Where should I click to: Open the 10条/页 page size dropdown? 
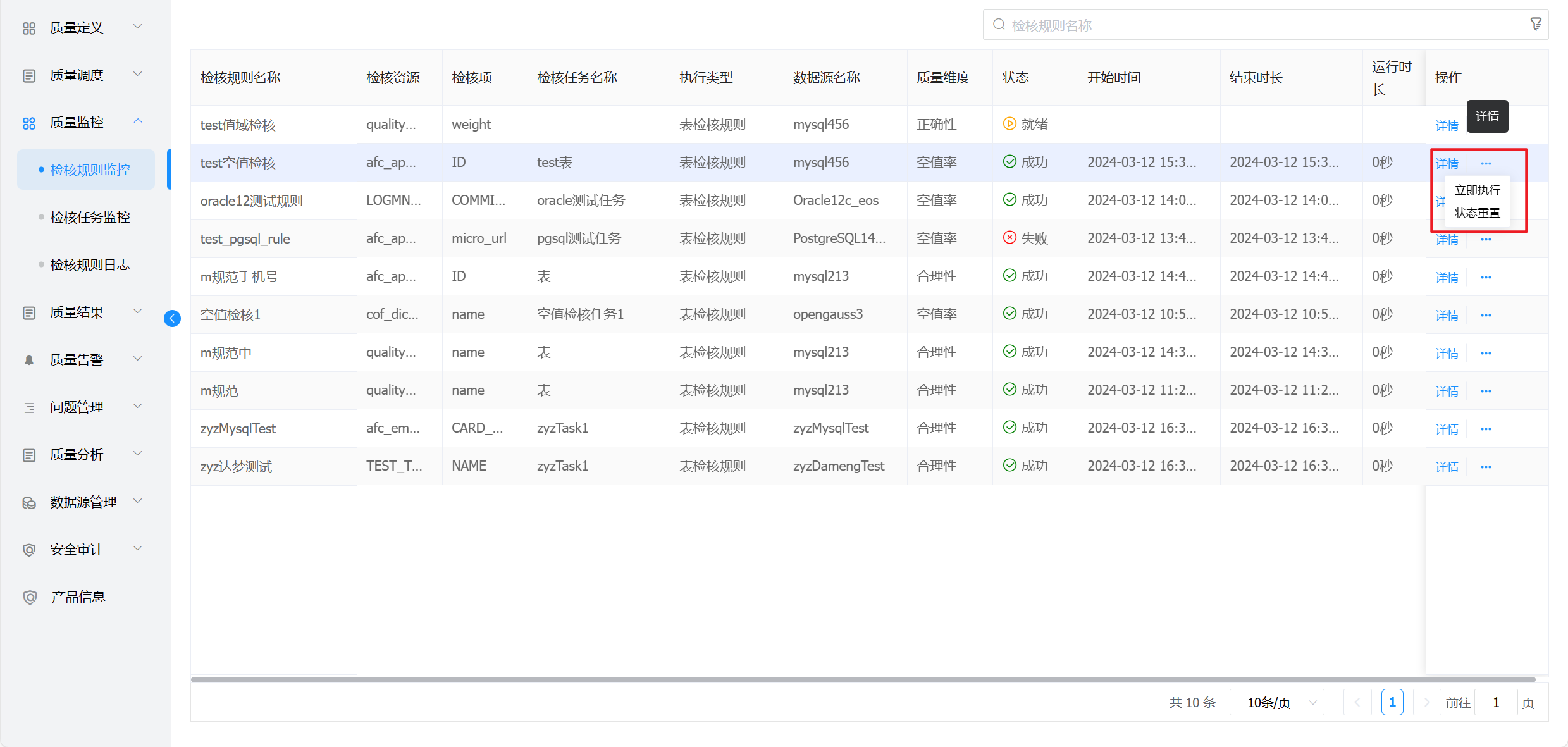click(x=1276, y=702)
